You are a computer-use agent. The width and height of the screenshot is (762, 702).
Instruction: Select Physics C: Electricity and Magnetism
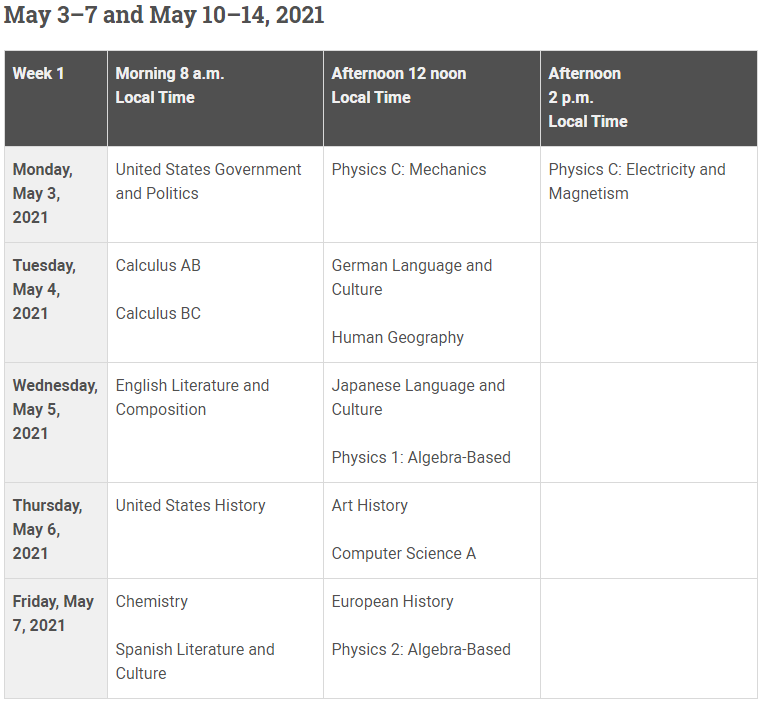[x=637, y=181]
